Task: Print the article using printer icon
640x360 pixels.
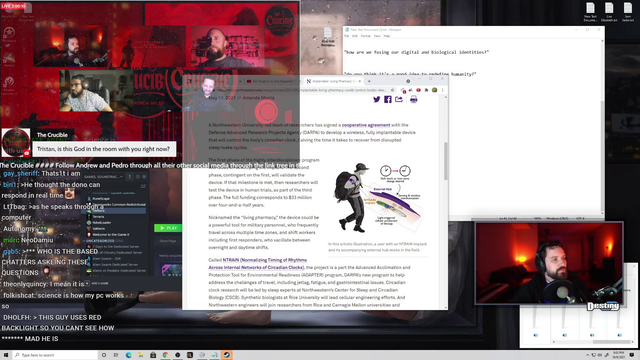Action: (413, 99)
